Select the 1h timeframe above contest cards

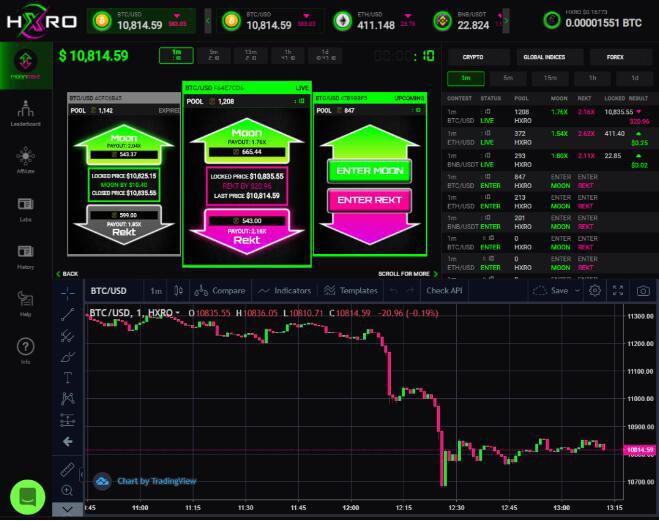pyautogui.click(x=288, y=55)
